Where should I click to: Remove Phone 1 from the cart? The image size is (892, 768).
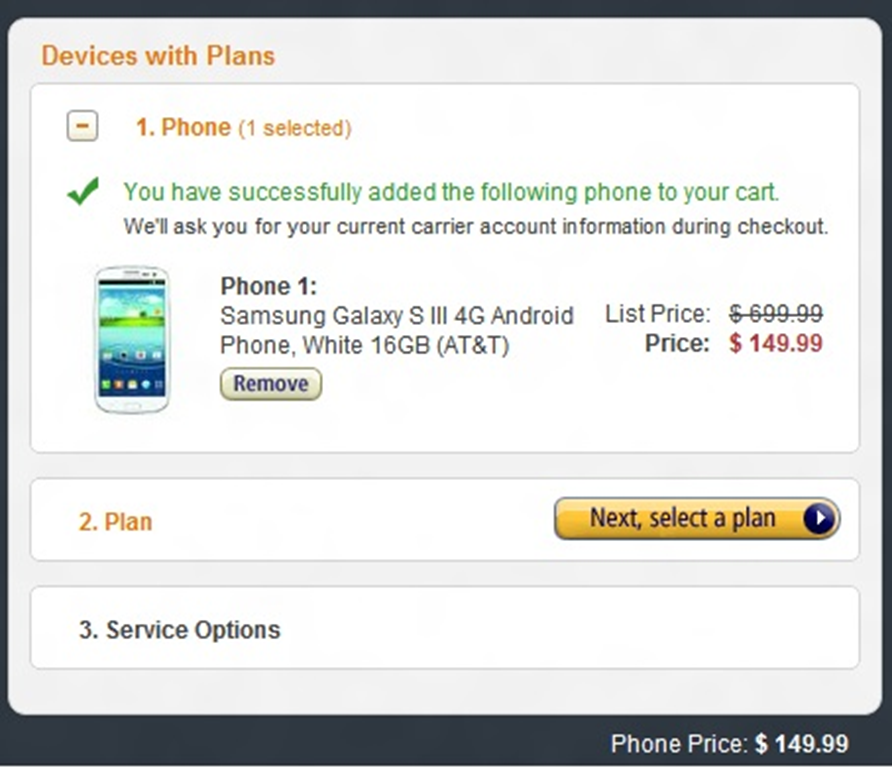tap(271, 384)
